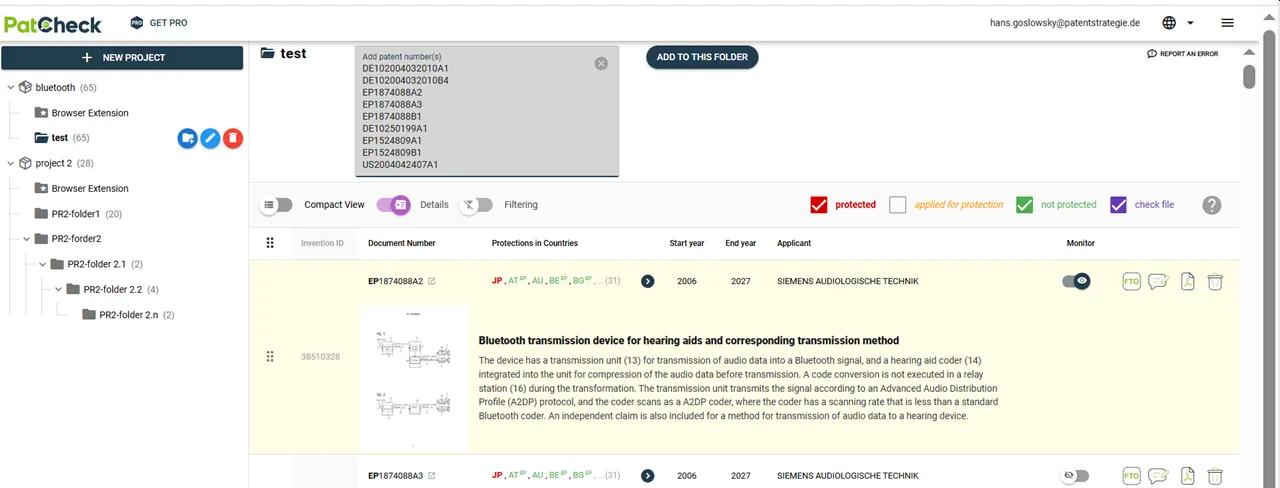The height and width of the screenshot is (488, 1280).
Task: Open Browser Extension folder under project 2
Action: point(90,188)
